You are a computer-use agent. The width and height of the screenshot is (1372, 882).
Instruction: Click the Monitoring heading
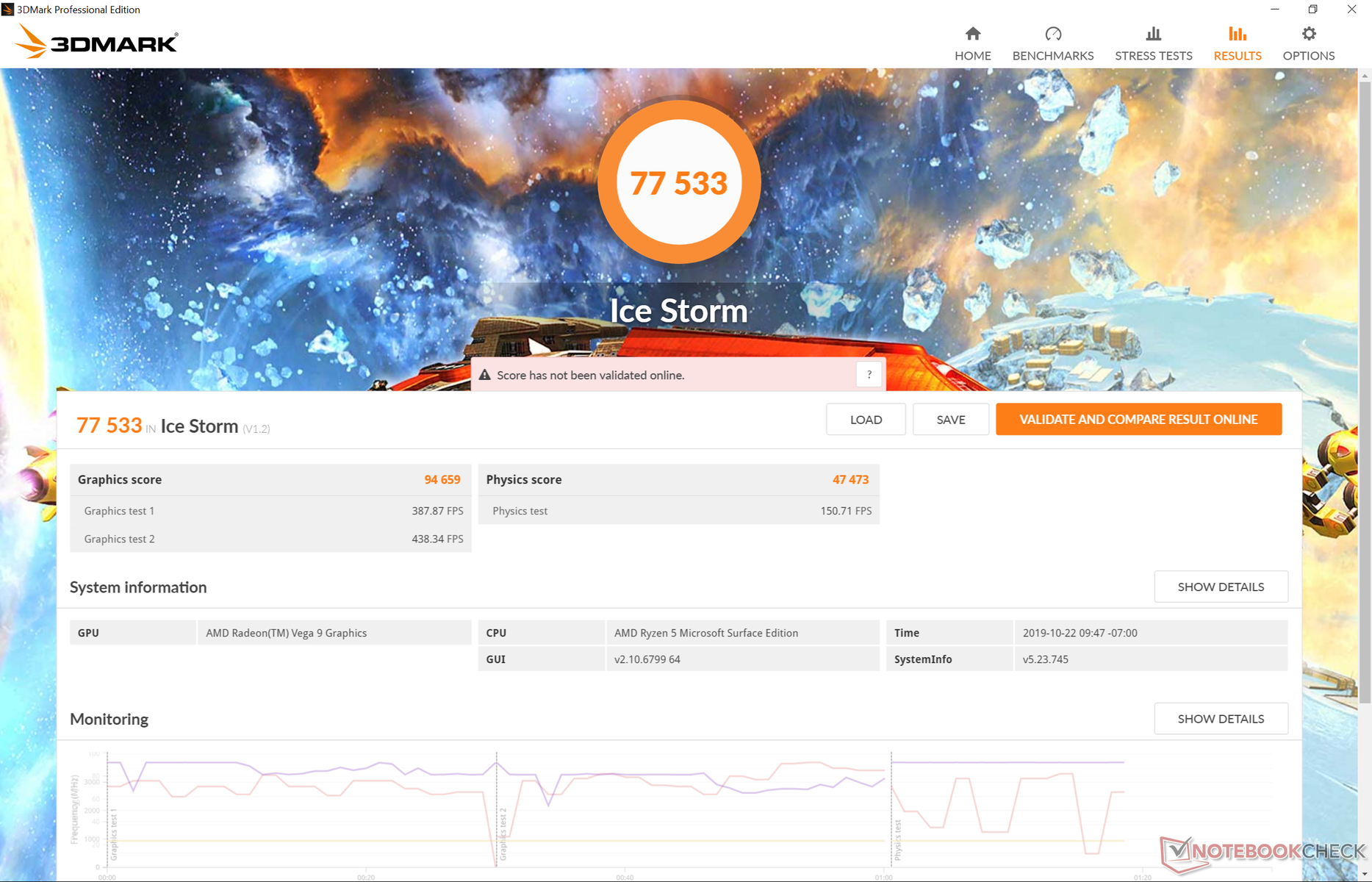coord(109,719)
